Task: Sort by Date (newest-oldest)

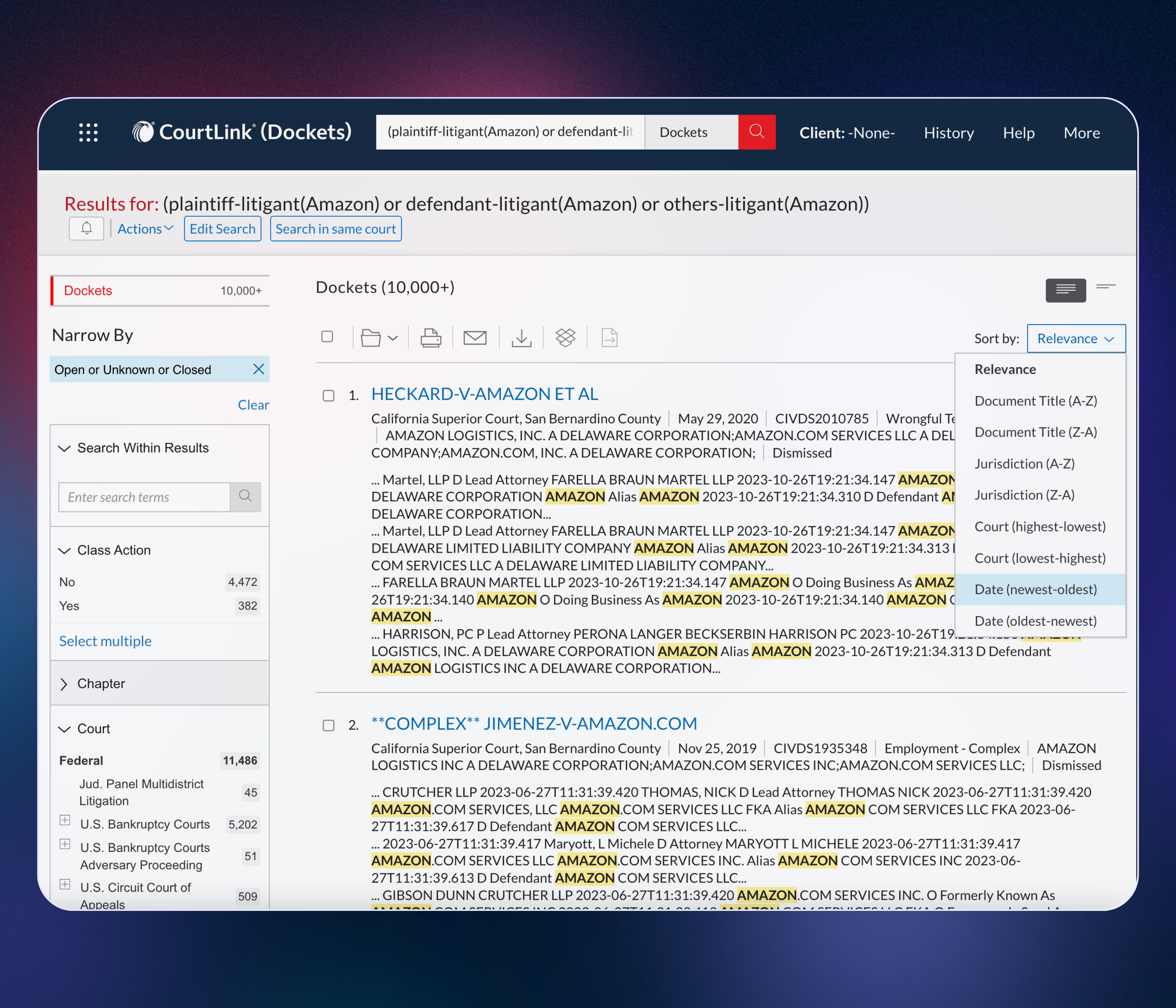Action: [x=1040, y=589]
